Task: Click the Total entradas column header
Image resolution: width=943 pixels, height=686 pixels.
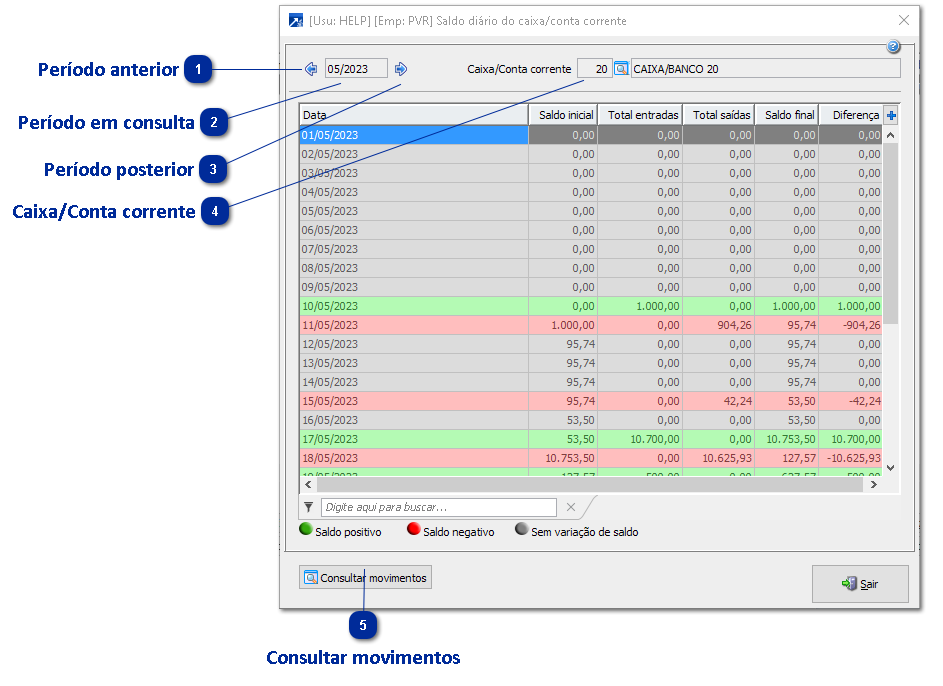Action: [642, 115]
